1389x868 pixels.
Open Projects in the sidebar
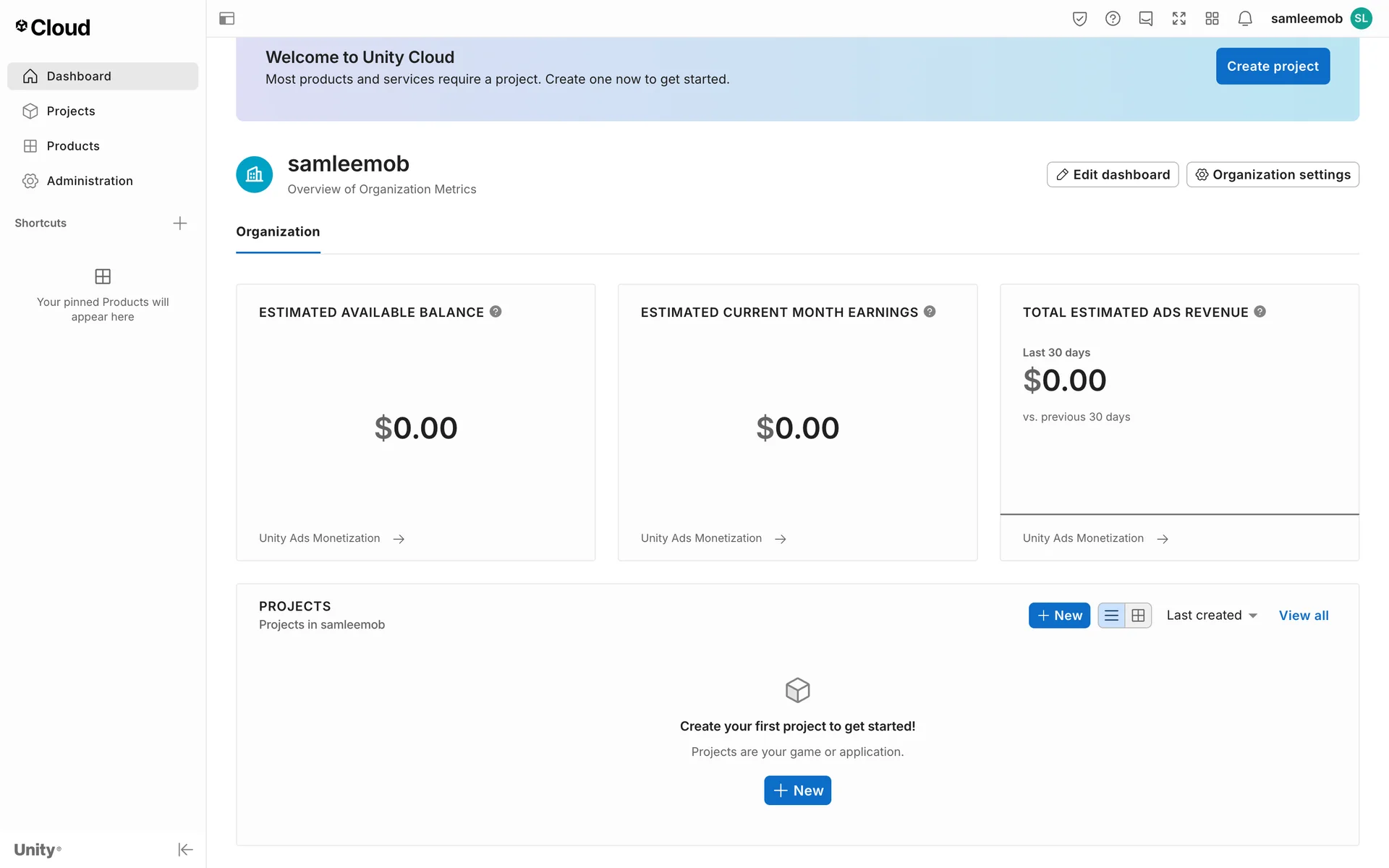tap(71, 111)
